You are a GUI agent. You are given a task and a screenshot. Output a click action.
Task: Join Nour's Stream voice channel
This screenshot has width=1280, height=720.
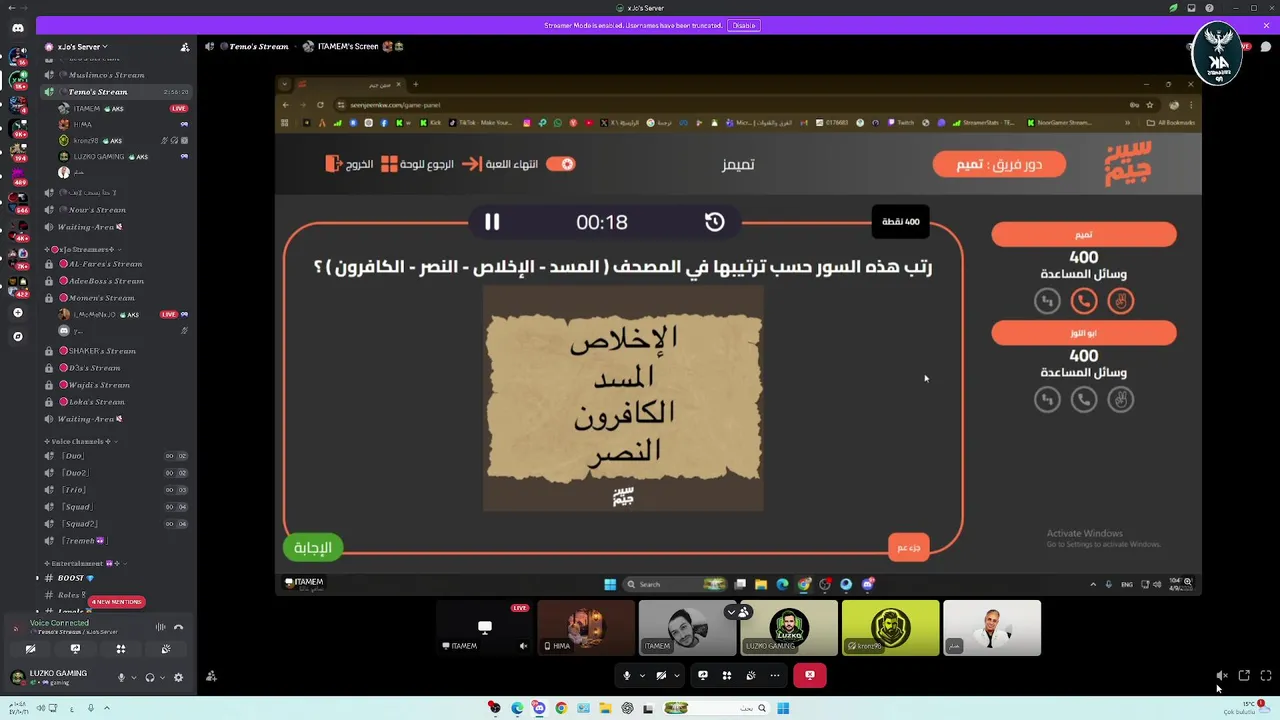116,210
